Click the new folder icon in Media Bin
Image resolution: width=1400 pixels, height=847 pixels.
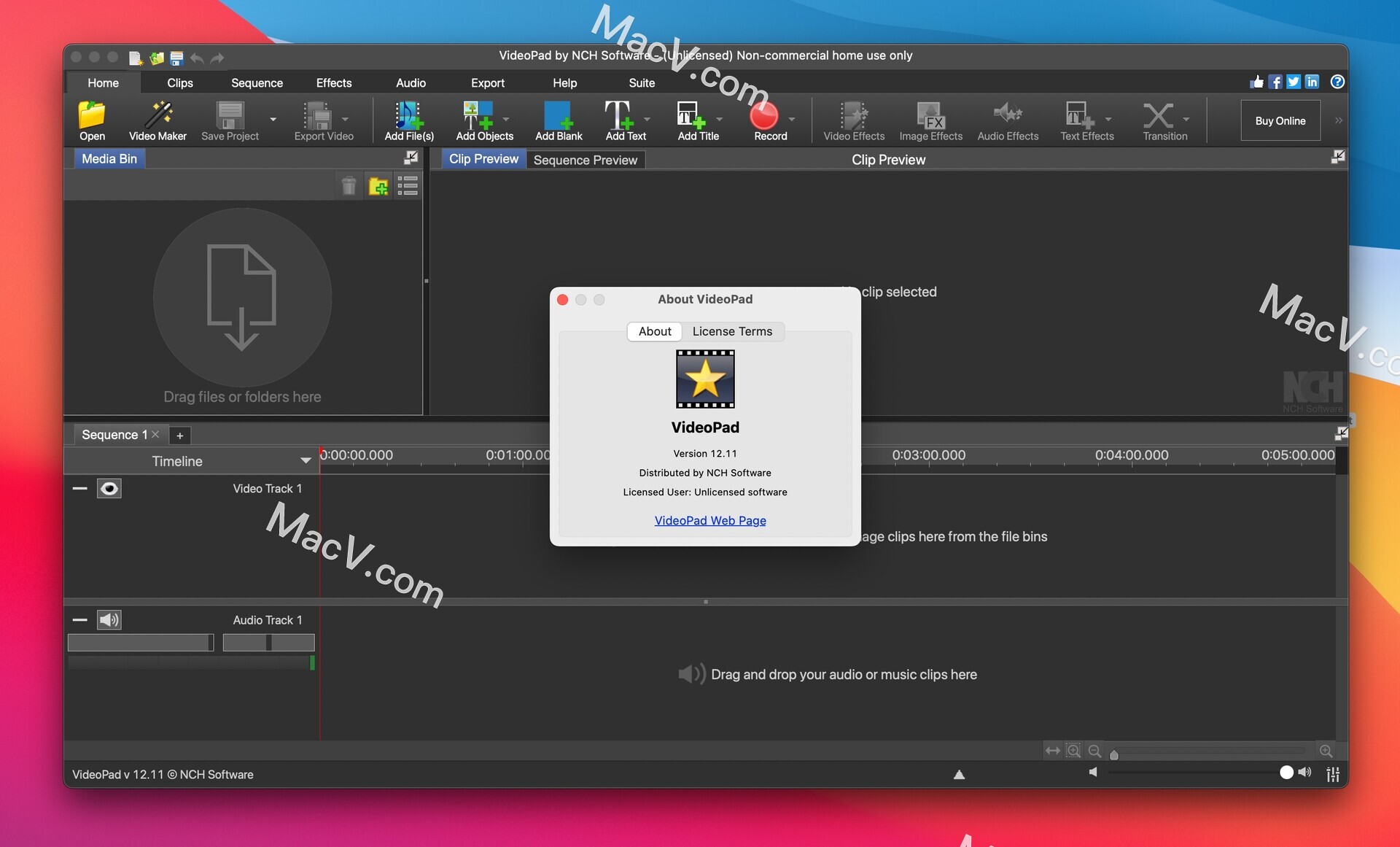tap(378, 186)
